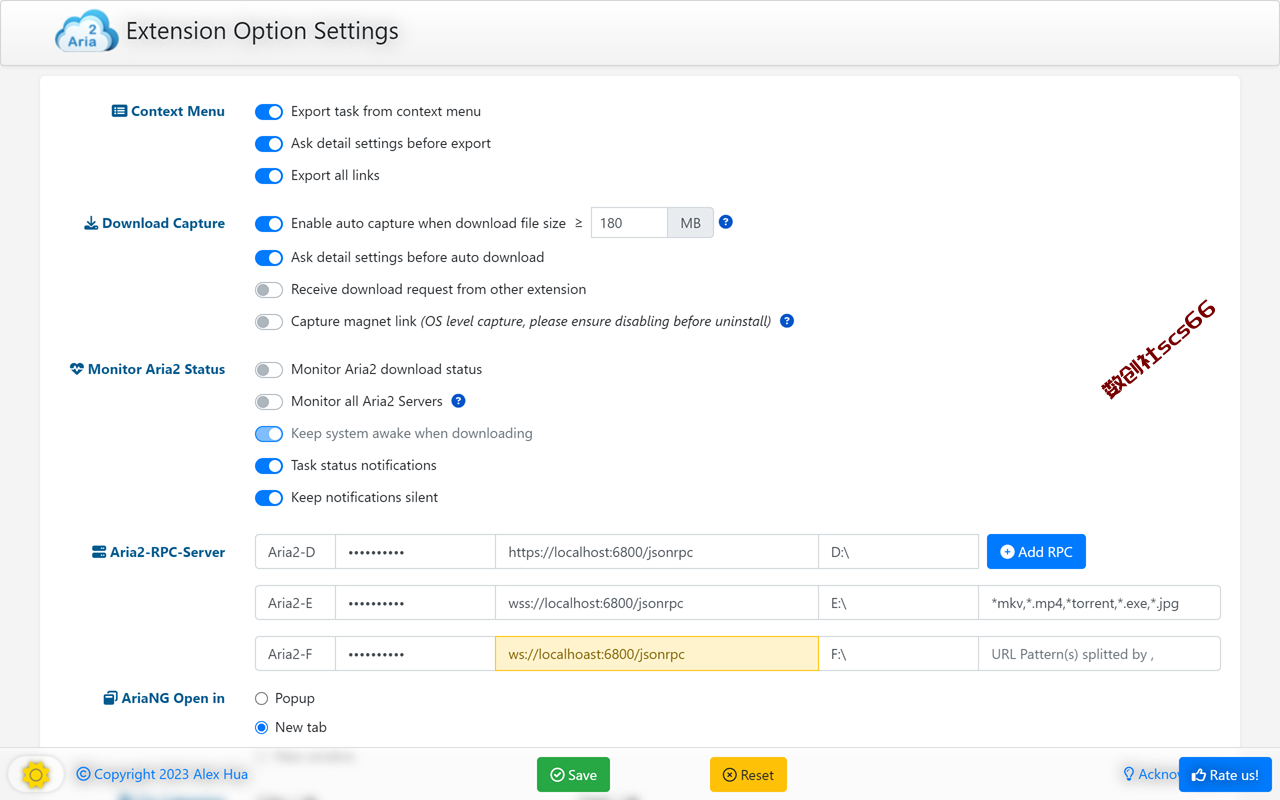The height and width of the screenshot is (800, 1280).
Task: Click the Aria2-F secret key field
Action: click(415, 654)
